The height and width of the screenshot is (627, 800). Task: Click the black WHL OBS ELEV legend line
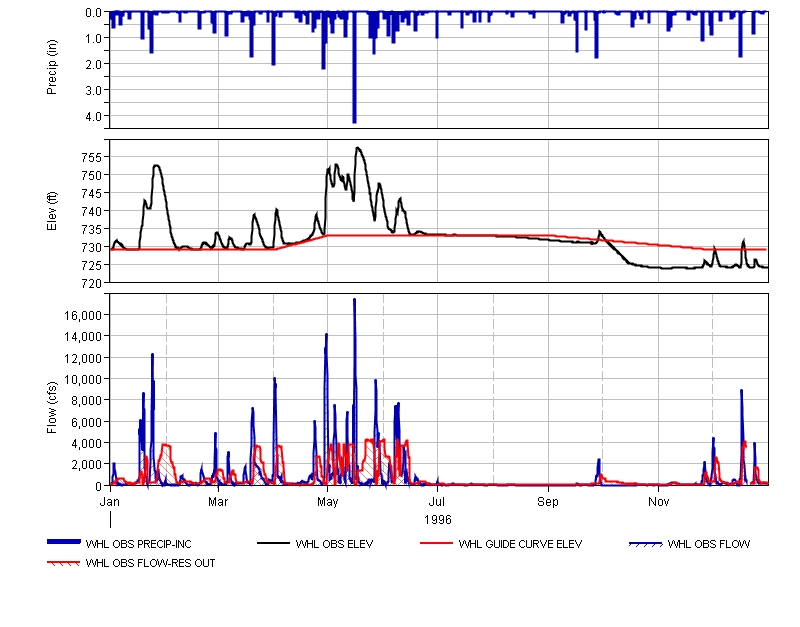(273, 544)
